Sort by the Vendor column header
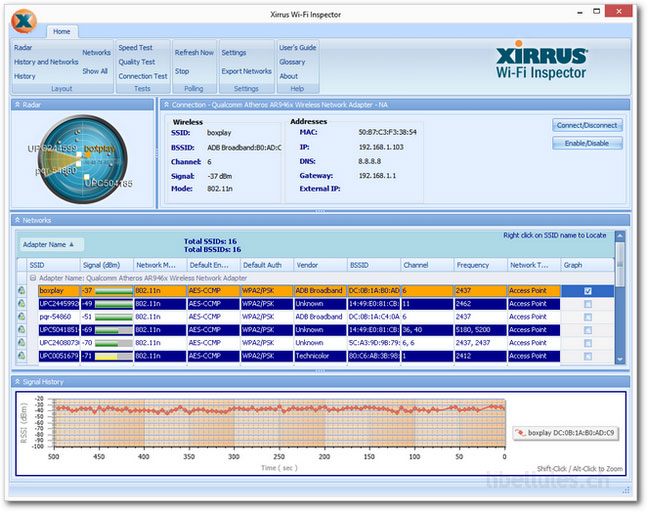The width and height of the screenshot is (648, 512). coord(320,265)
